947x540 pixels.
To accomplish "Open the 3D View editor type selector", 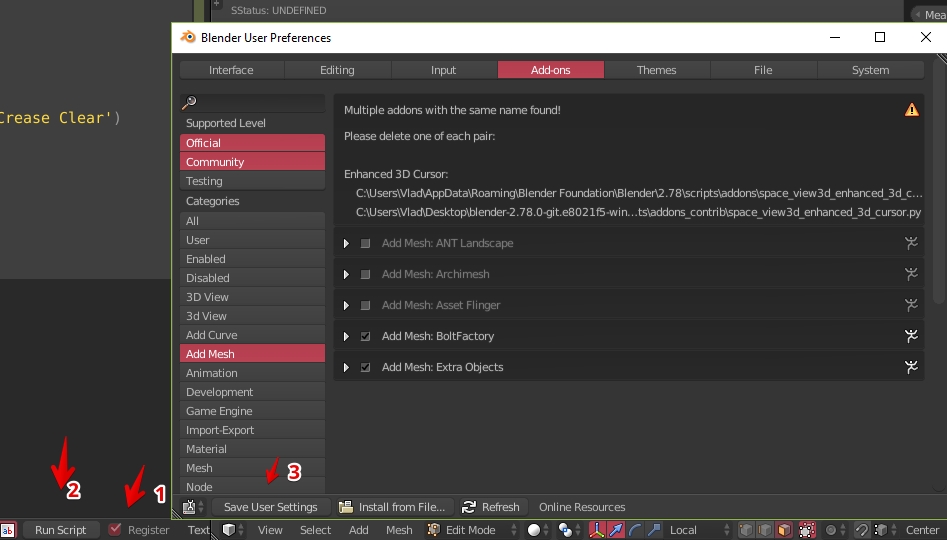I will pyautogui.click(x=233, y=530).
